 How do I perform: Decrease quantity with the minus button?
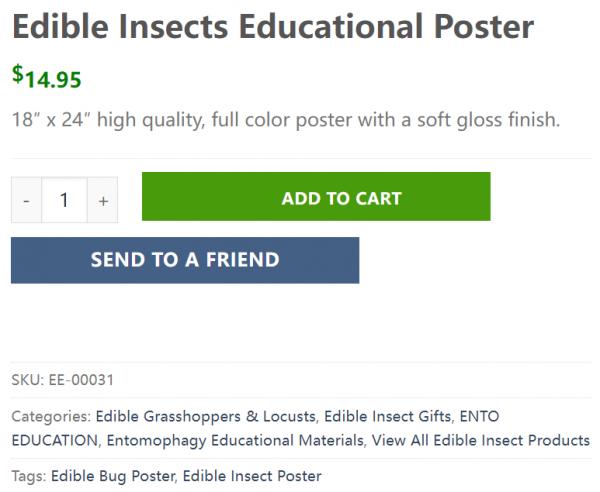[x=26, y=200]
